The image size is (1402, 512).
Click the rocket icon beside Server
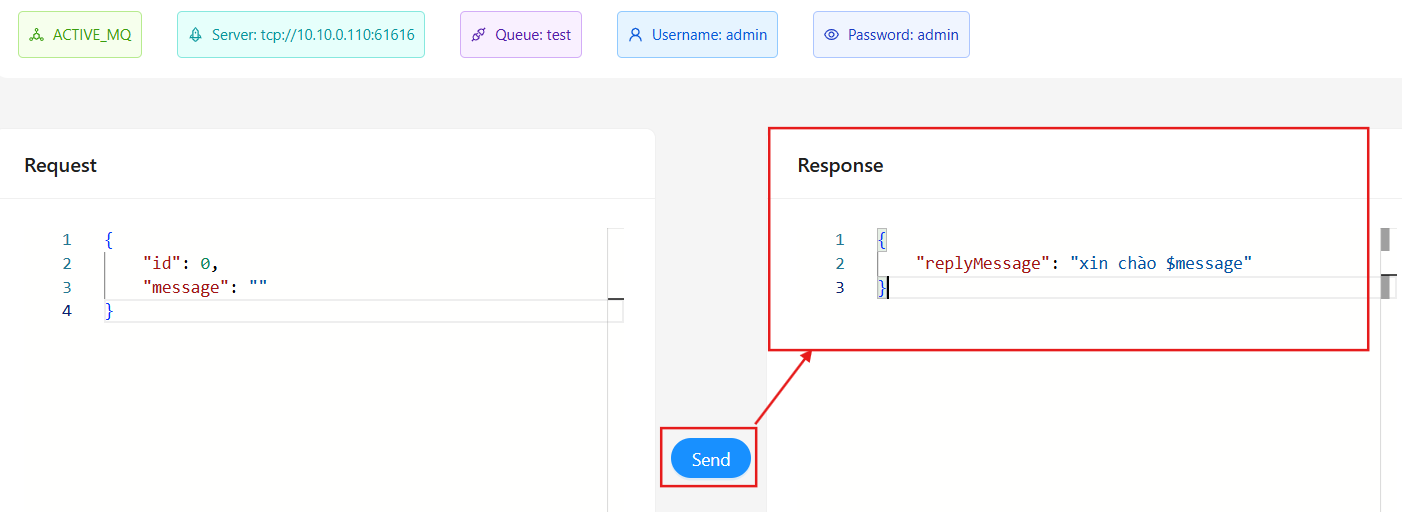coord(196,35)
